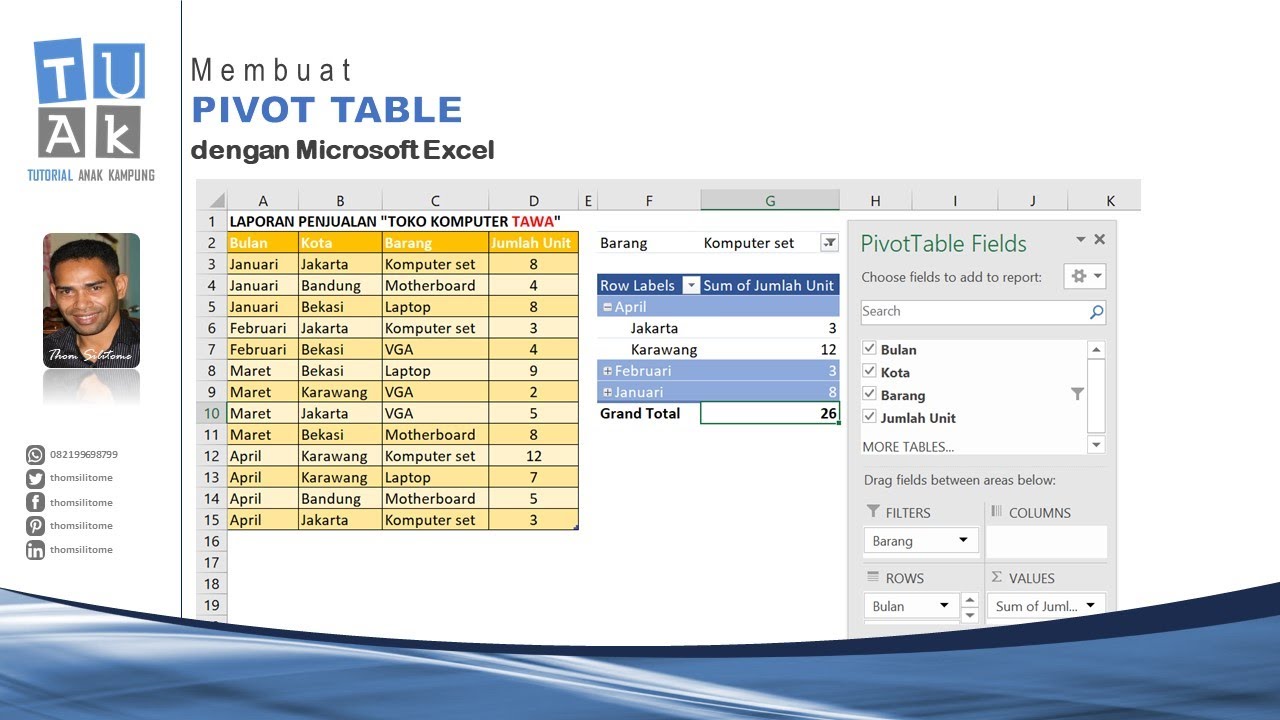Select column A header
1280x720 pixels.
(x=263, y=201)
